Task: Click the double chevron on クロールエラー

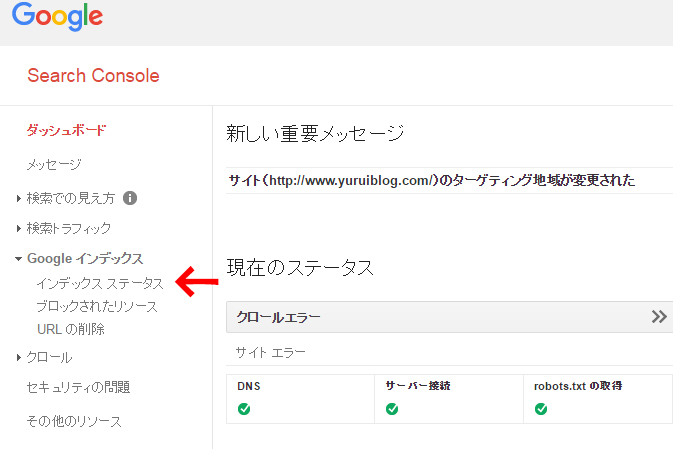Action: (x=659, y=317)
